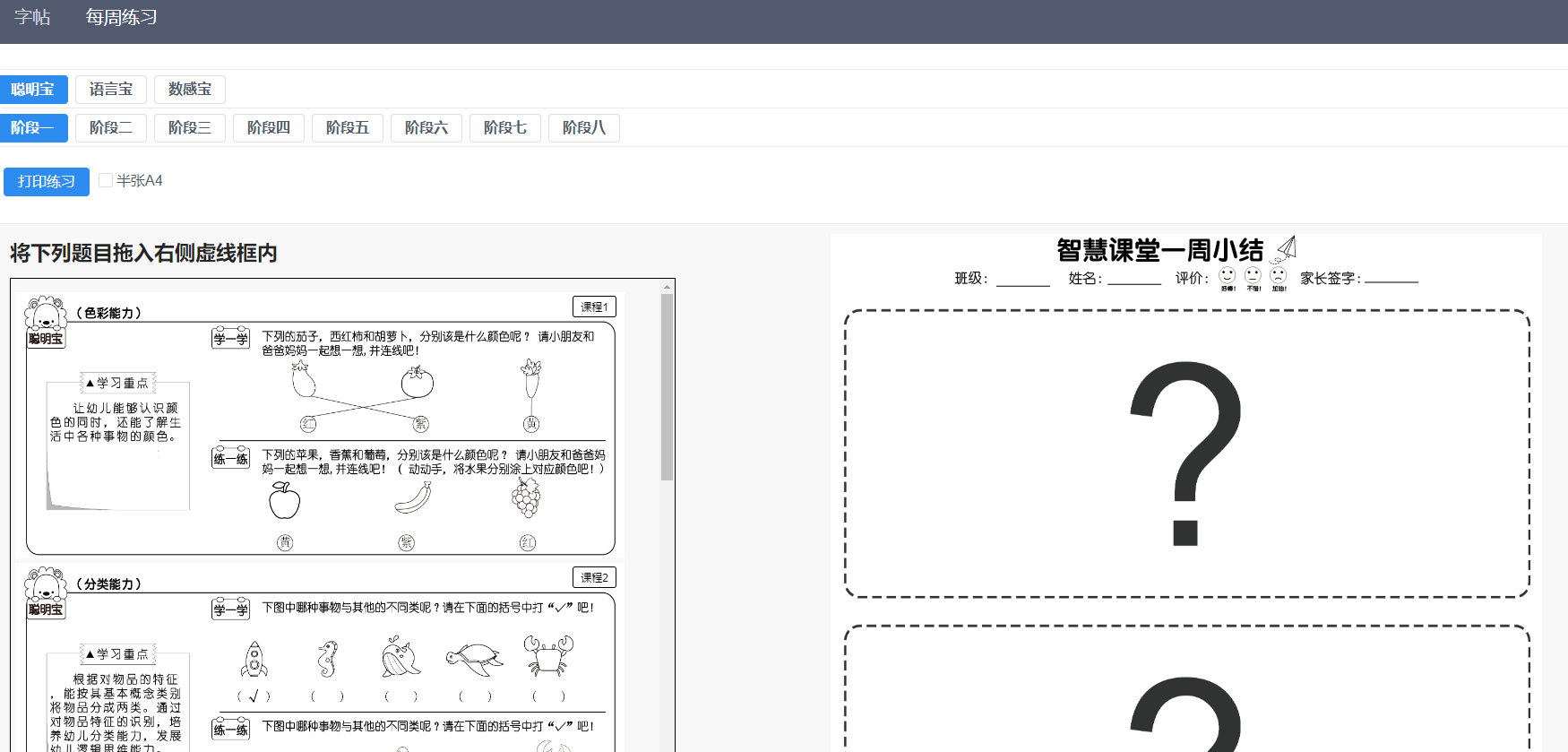Click the 家长签字 blank line field
The height and width of the screenshot is (752, 1568).
(1391, 280)
